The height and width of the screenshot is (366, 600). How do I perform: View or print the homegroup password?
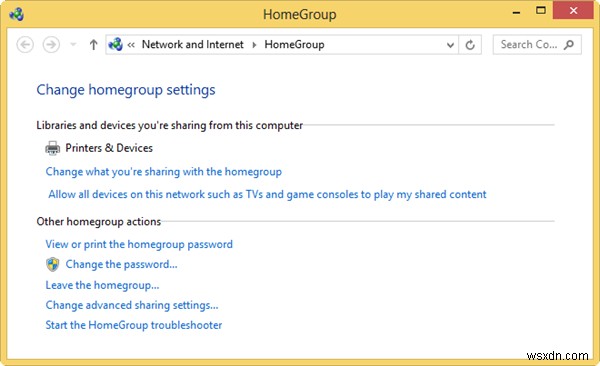pos(139,244)
